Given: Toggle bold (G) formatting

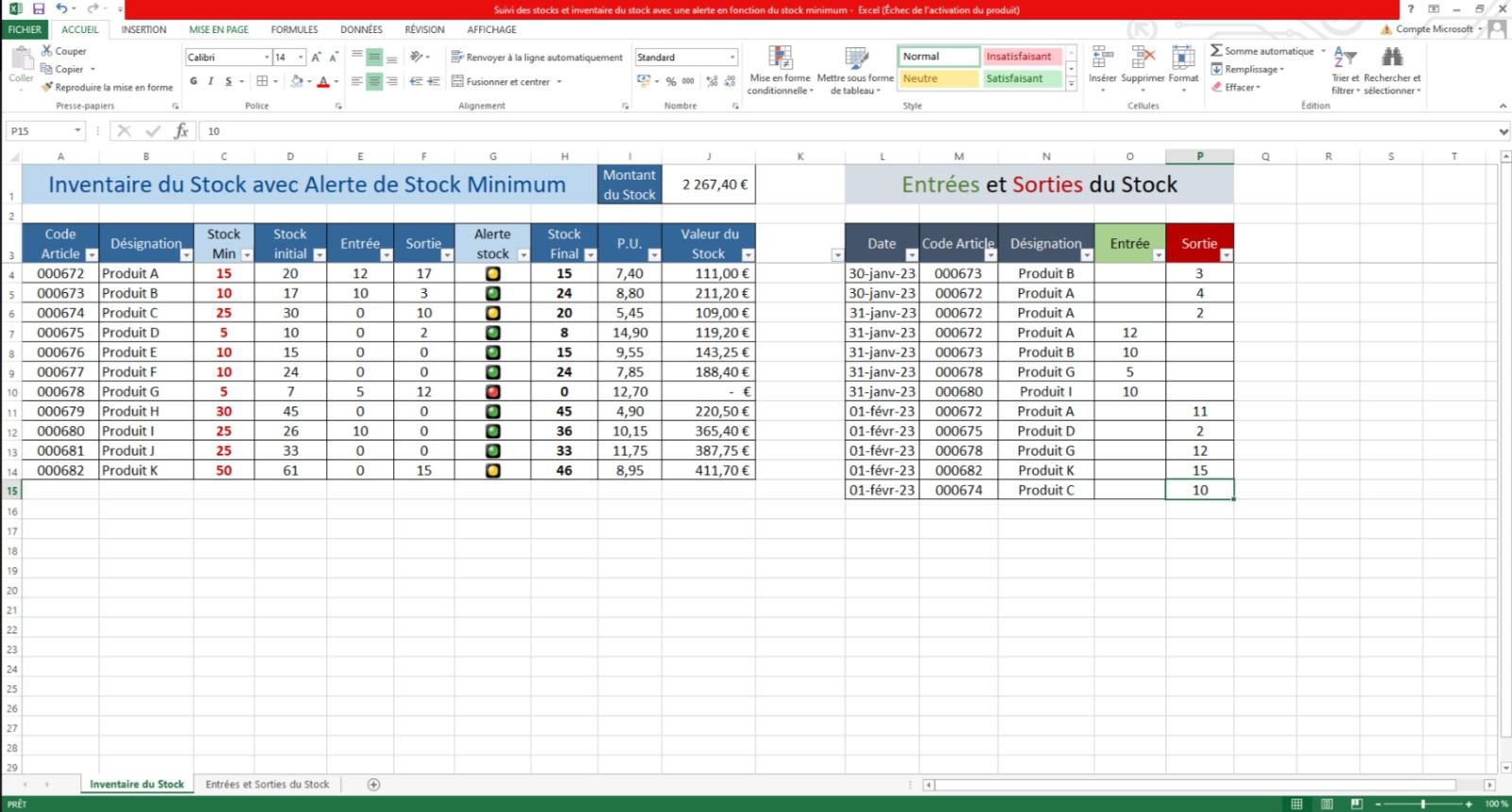Looking at the screenshot, I should pos(194,82).
